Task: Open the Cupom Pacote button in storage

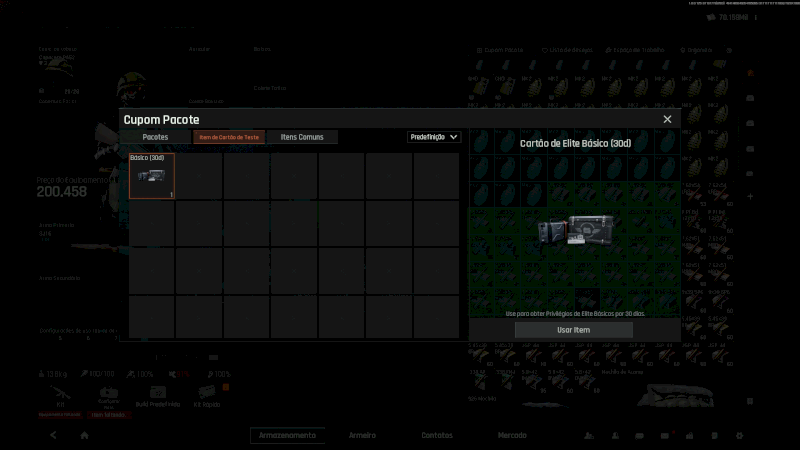Action: [x=500, y=50]
